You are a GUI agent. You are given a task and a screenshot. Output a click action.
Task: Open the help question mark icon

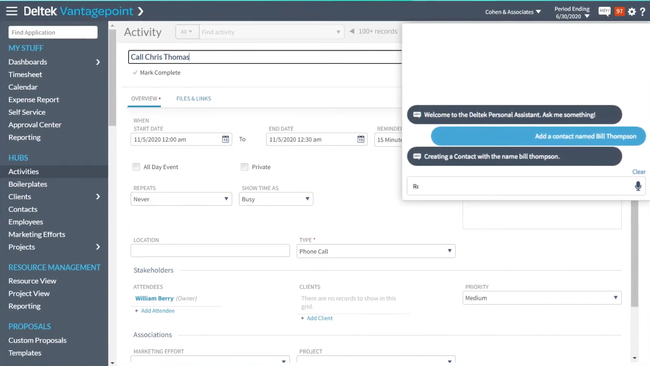[x=643, y=12]
